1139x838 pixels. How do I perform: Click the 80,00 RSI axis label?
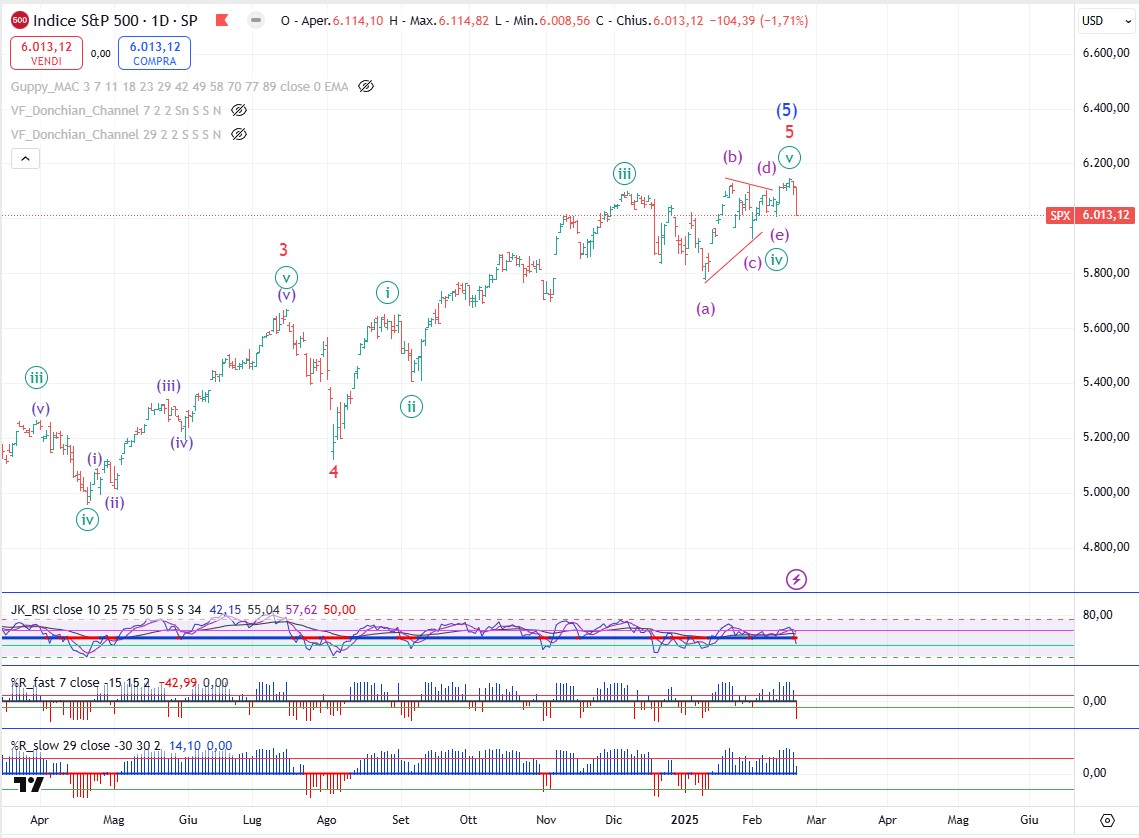tap(1097, 615)
